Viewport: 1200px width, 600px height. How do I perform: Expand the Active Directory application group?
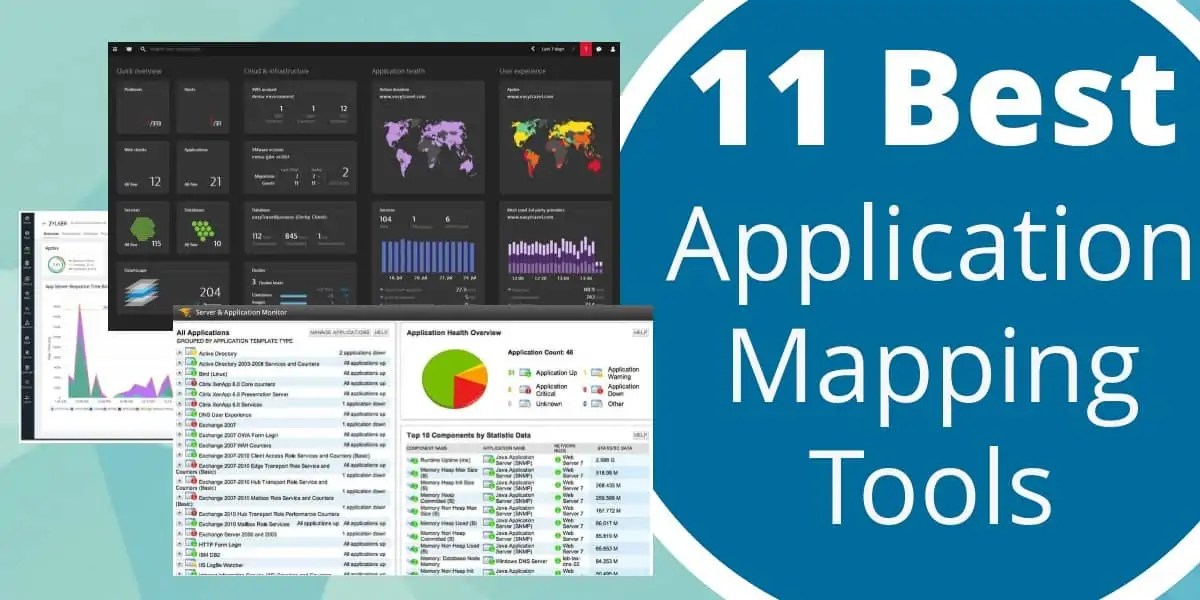[x=178, y=353]
